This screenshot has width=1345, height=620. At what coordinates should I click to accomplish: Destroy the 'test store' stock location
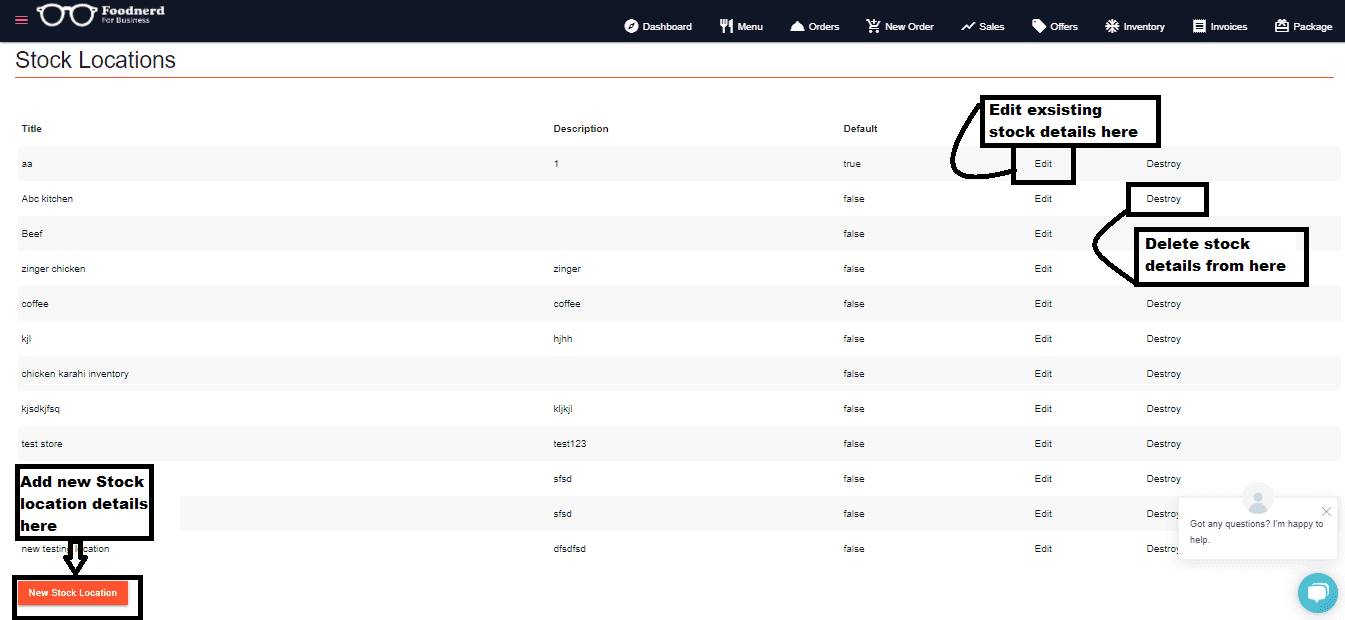(x=1163, y=444)
